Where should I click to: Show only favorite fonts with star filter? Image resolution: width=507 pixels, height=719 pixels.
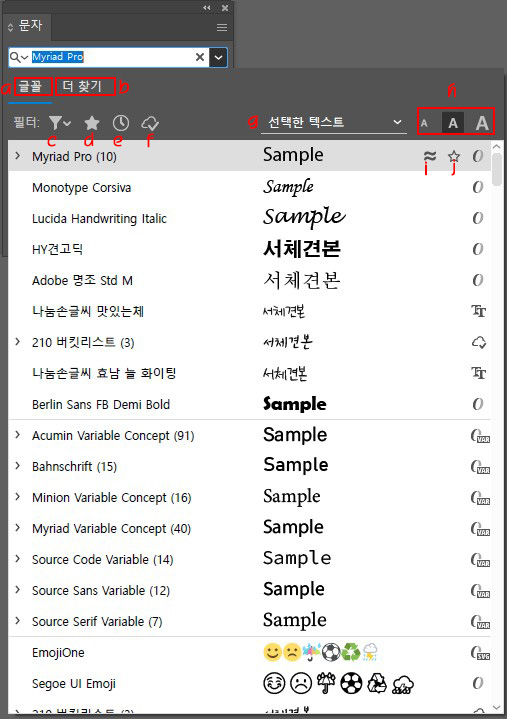(x=92, y=123)
